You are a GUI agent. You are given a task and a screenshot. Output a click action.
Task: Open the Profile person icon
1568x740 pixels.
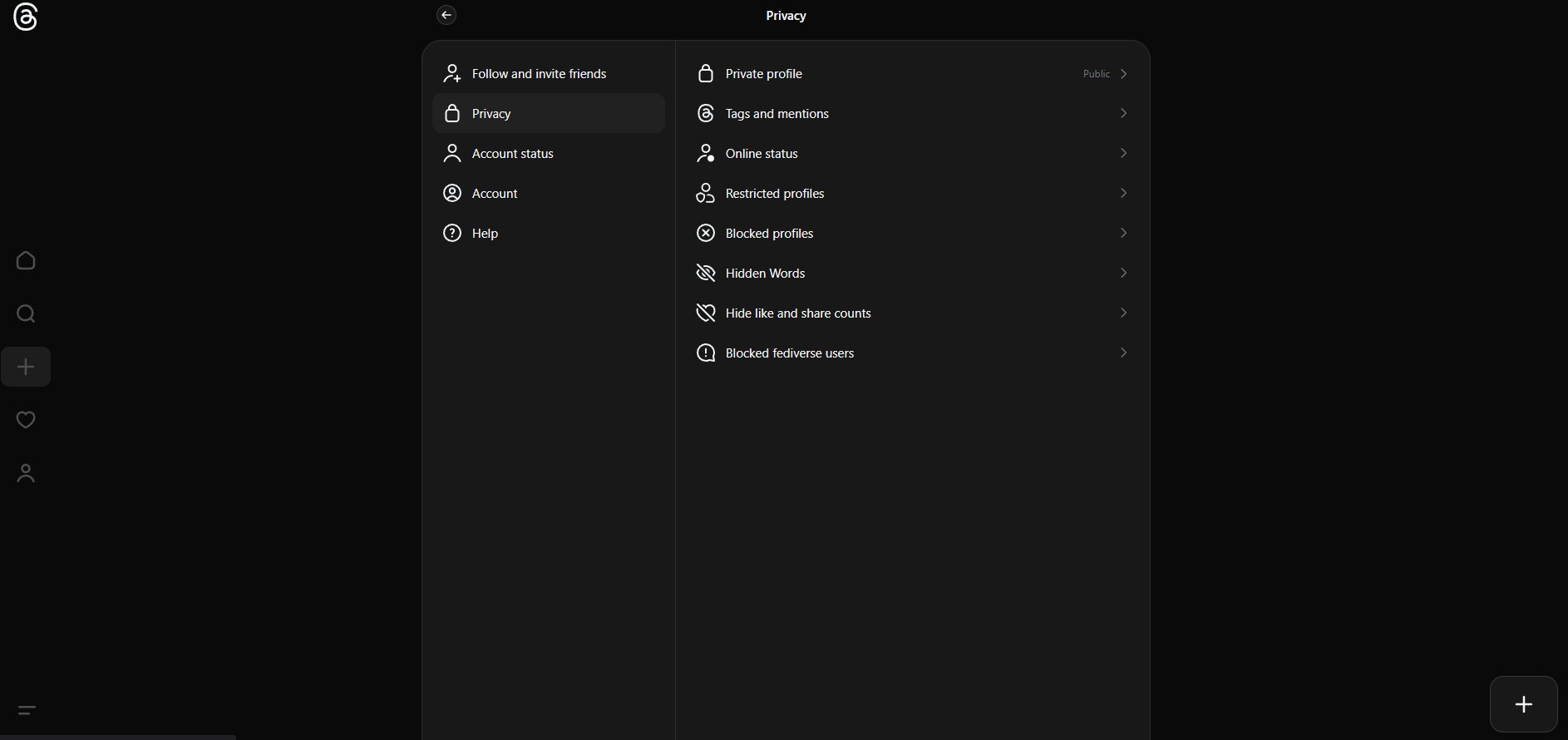(x=26, y=473)
